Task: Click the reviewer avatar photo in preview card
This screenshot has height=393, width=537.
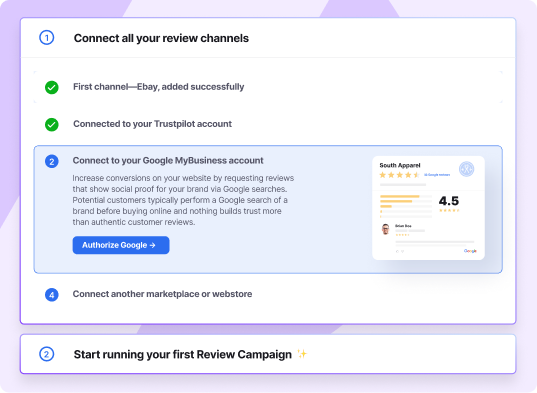Action: coord(386,229)
